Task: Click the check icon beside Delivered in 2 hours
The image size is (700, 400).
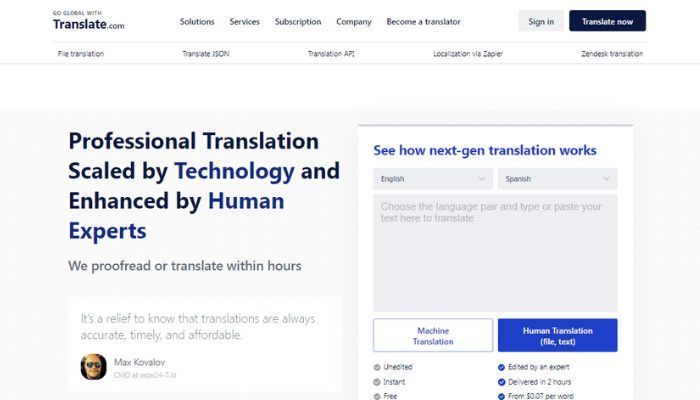Action: click(x=501, y=382)
